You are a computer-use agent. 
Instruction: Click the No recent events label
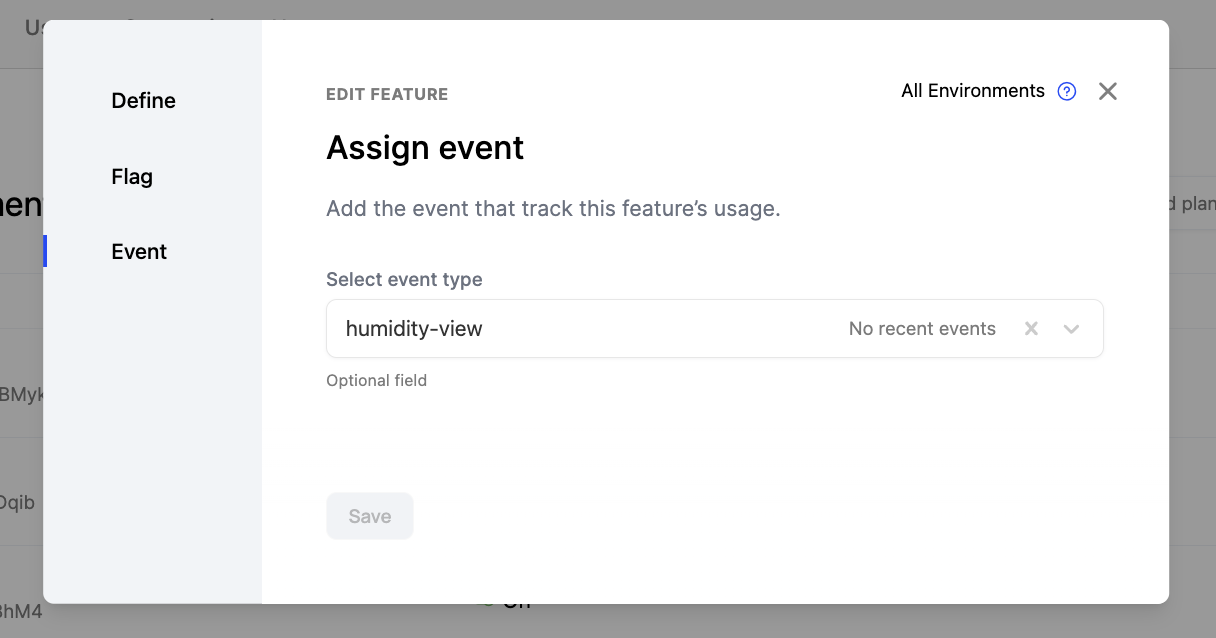pos(921,328)
